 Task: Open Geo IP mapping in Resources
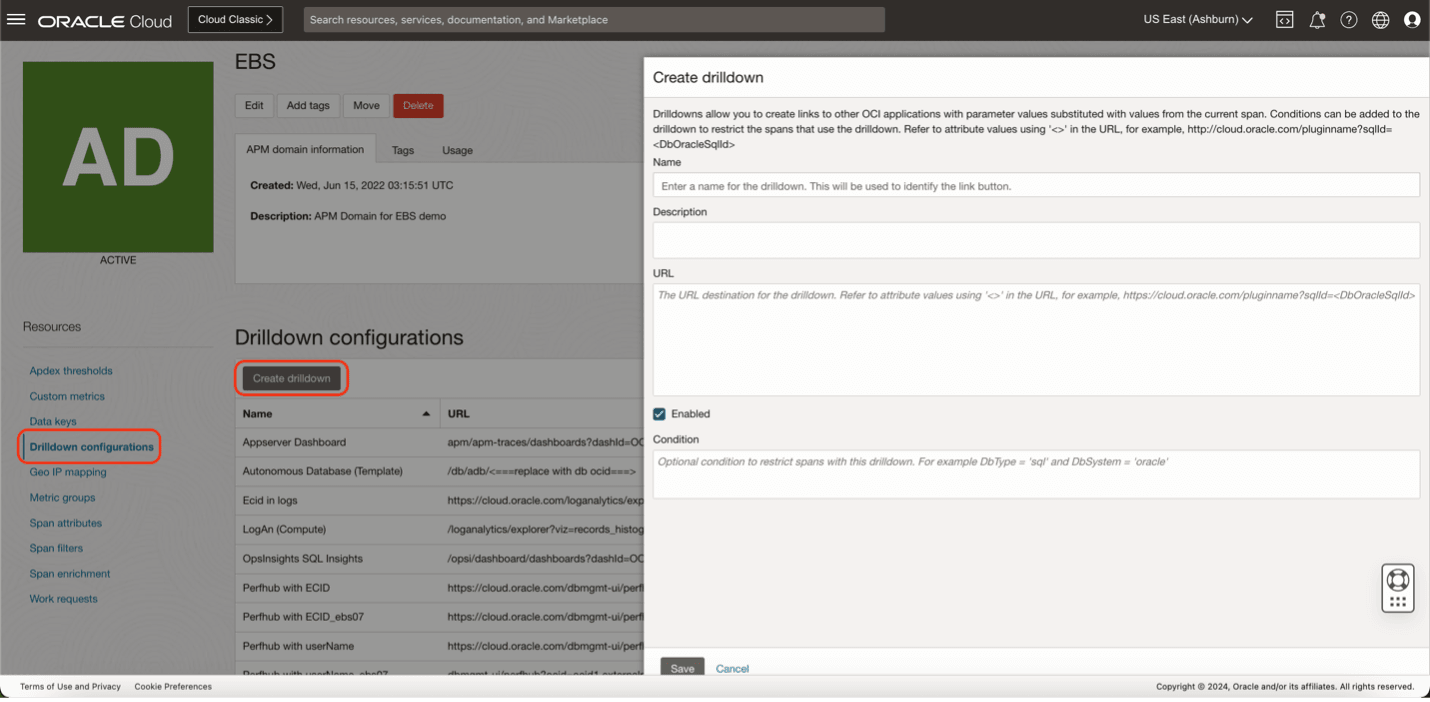(68, 472)
